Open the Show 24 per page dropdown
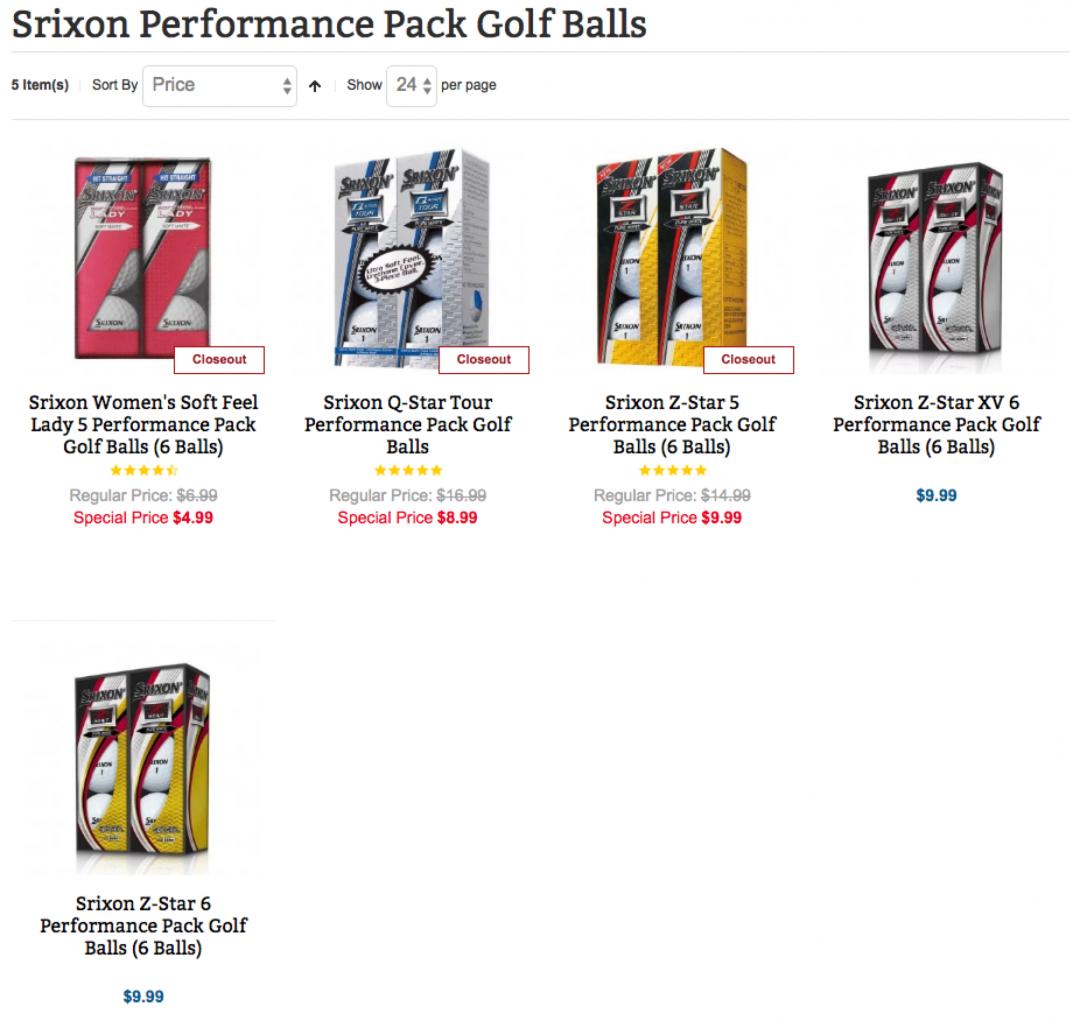This screenshot has height=1021, width=1080. [411, 86]
